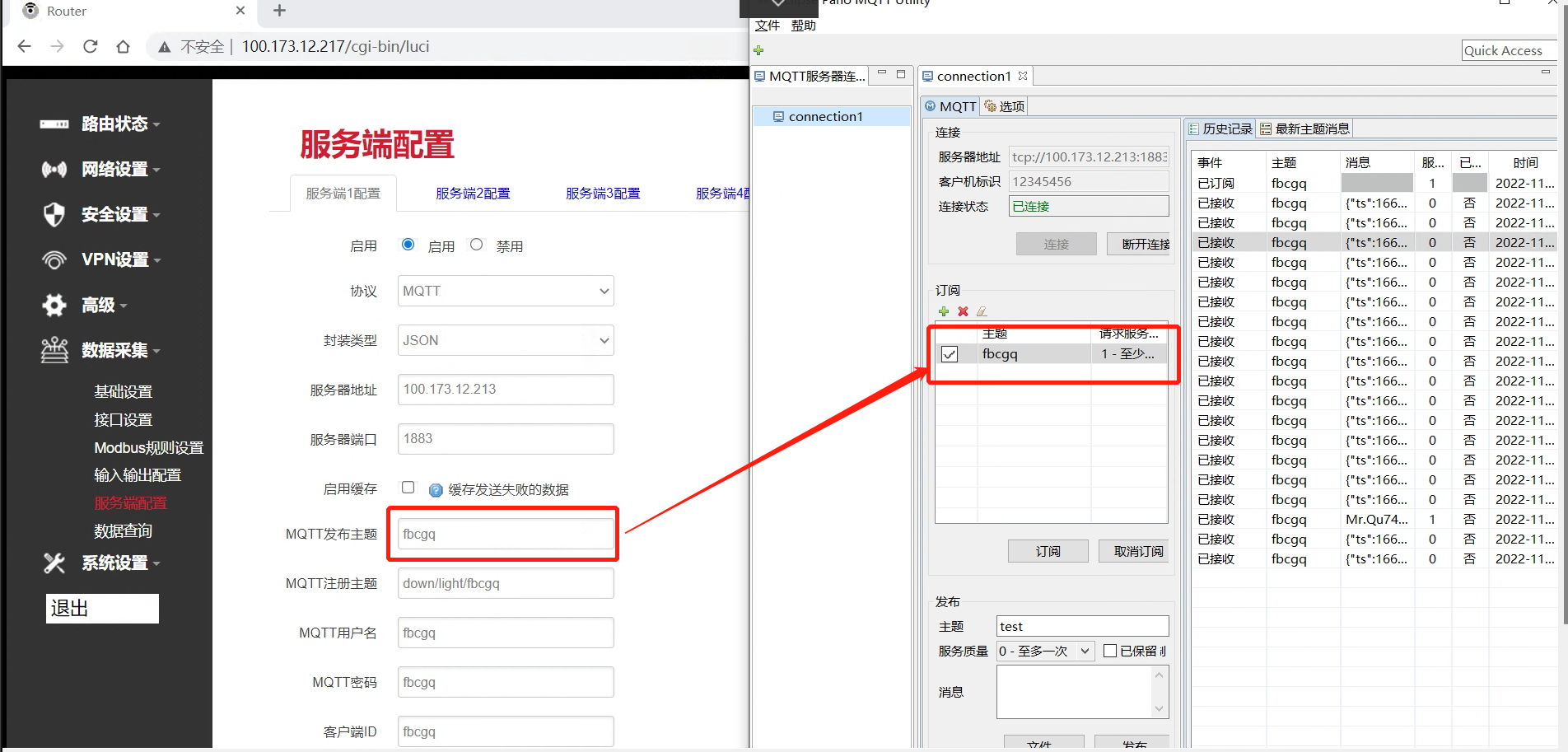
Task: Switch to the 服务端2配置 tab
Action: pos(473,193)
